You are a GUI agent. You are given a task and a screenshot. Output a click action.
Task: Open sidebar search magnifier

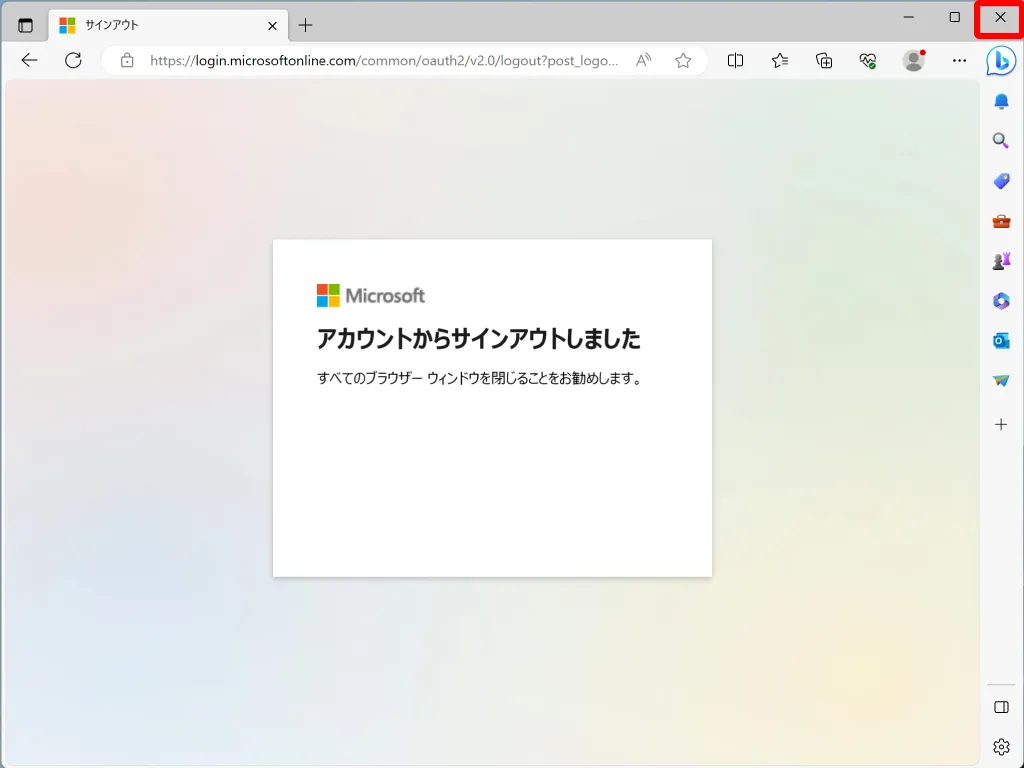[x=1001, y=140]
